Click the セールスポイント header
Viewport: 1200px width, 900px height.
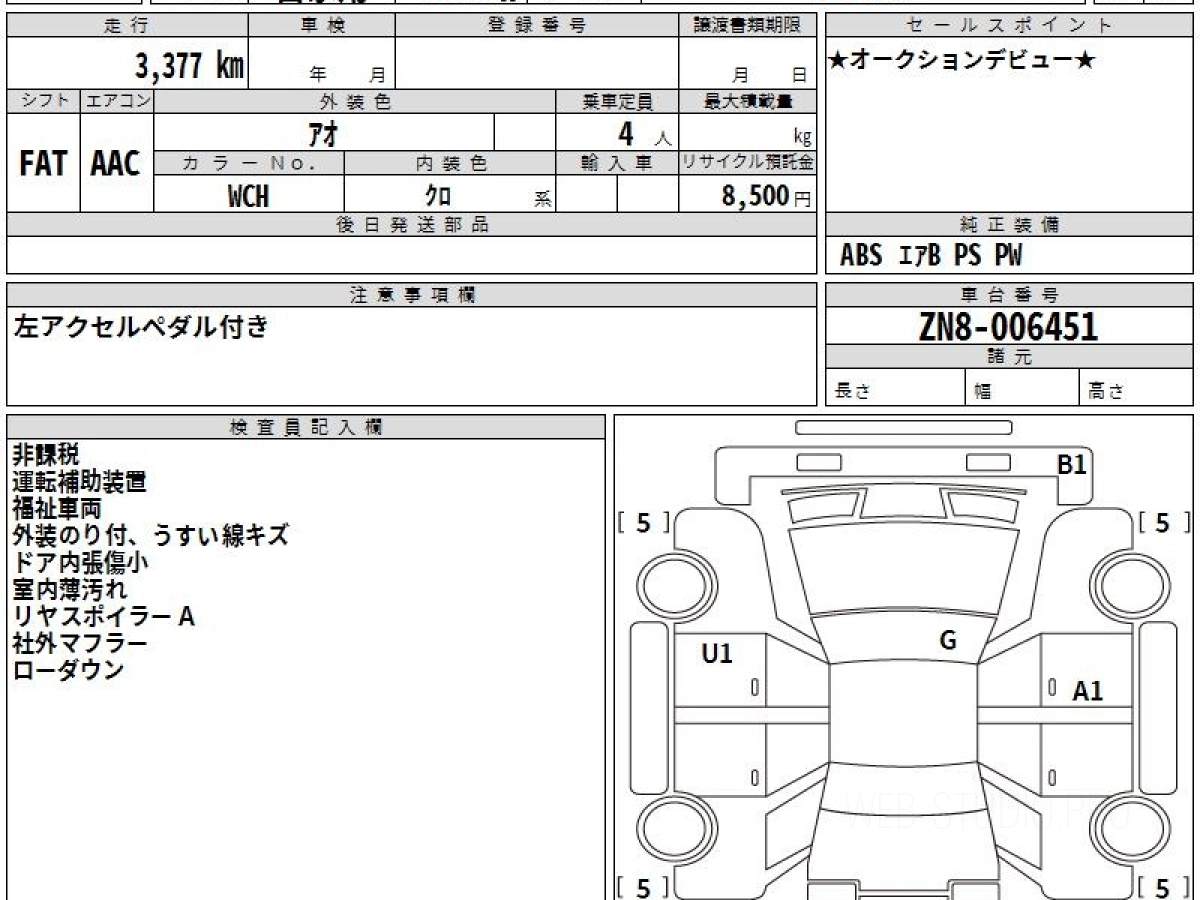pyautogui.click(x=1009, y=26)
